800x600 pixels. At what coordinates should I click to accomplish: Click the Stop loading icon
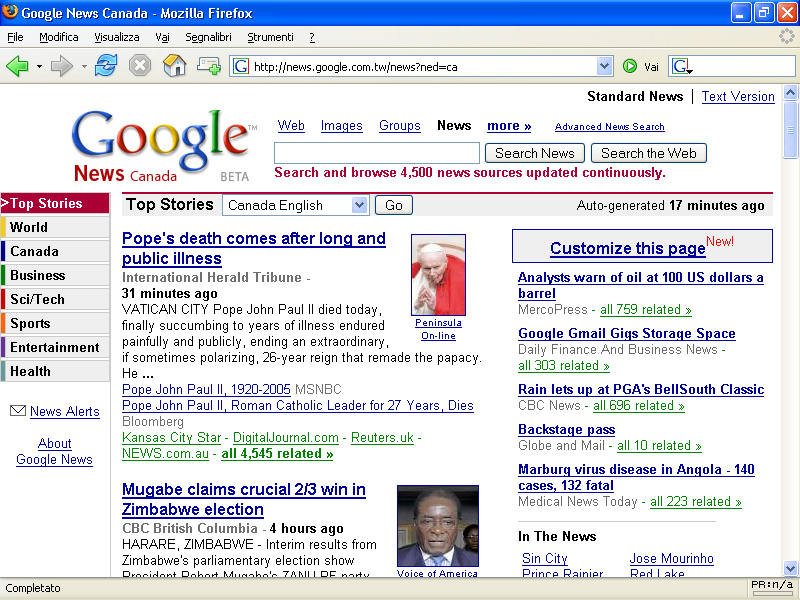[x=139, y=66]
